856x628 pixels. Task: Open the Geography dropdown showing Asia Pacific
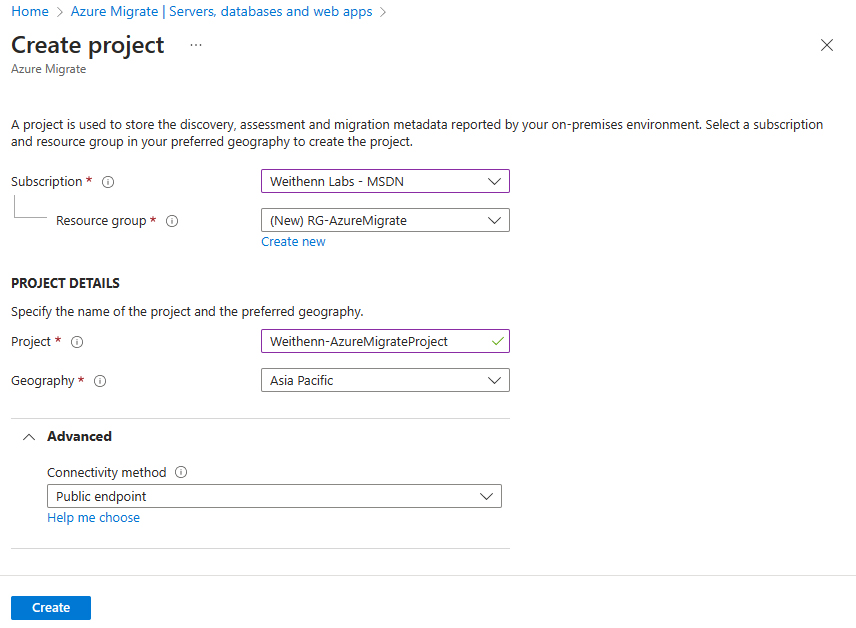pos(385,381)
